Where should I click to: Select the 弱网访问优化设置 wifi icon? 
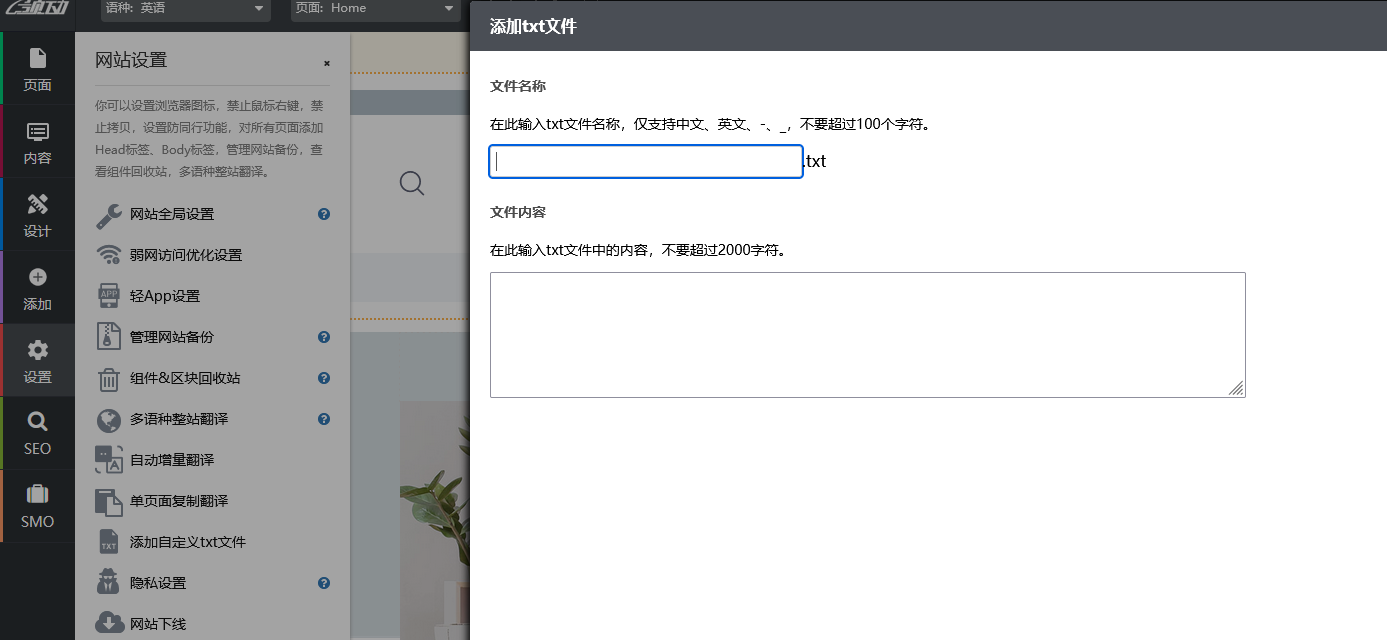tap(108, 255)
